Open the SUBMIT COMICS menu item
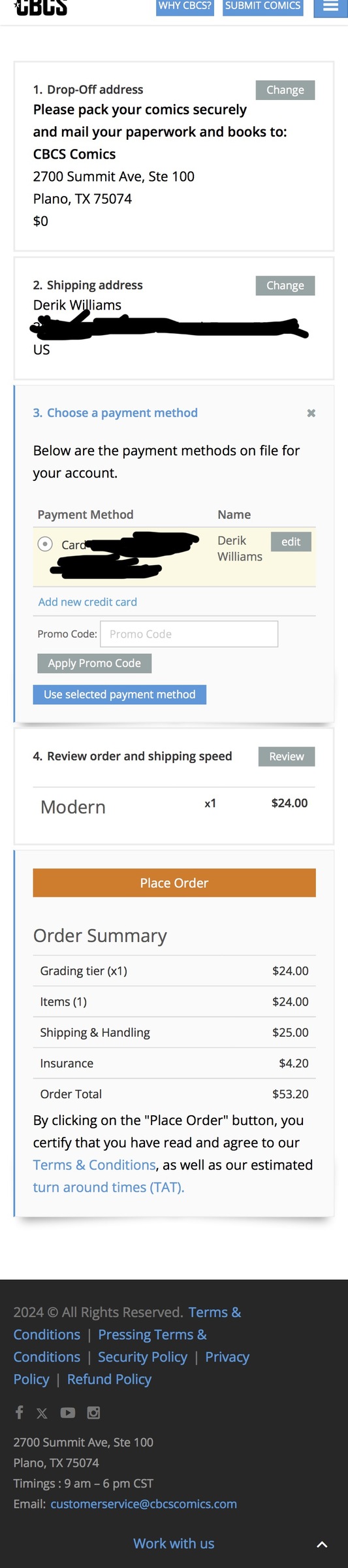The height and width of the screenshot is (1568, 348). [263, 7]
